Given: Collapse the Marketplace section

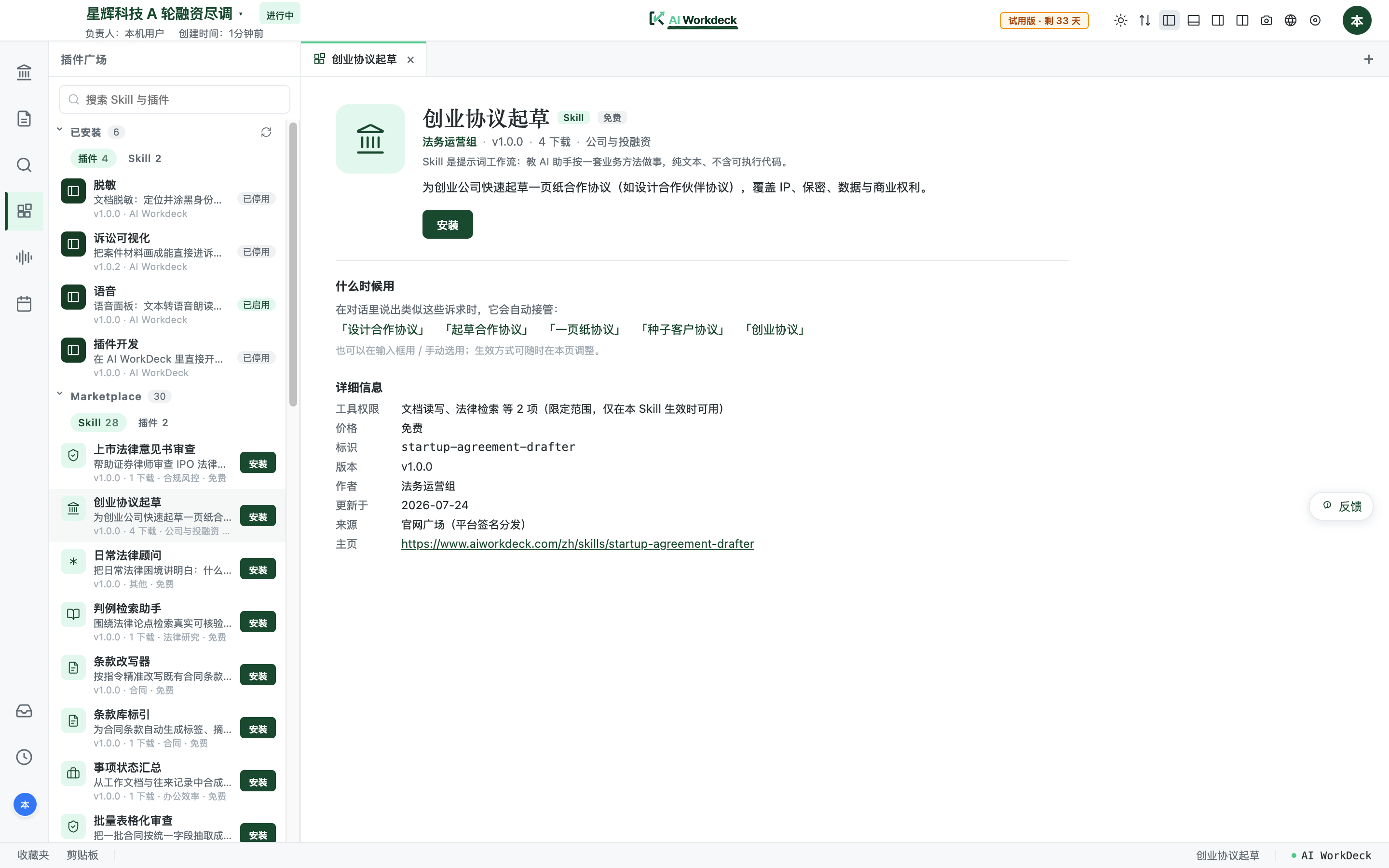Looking at the screenshot, I should tap(60, 394).
